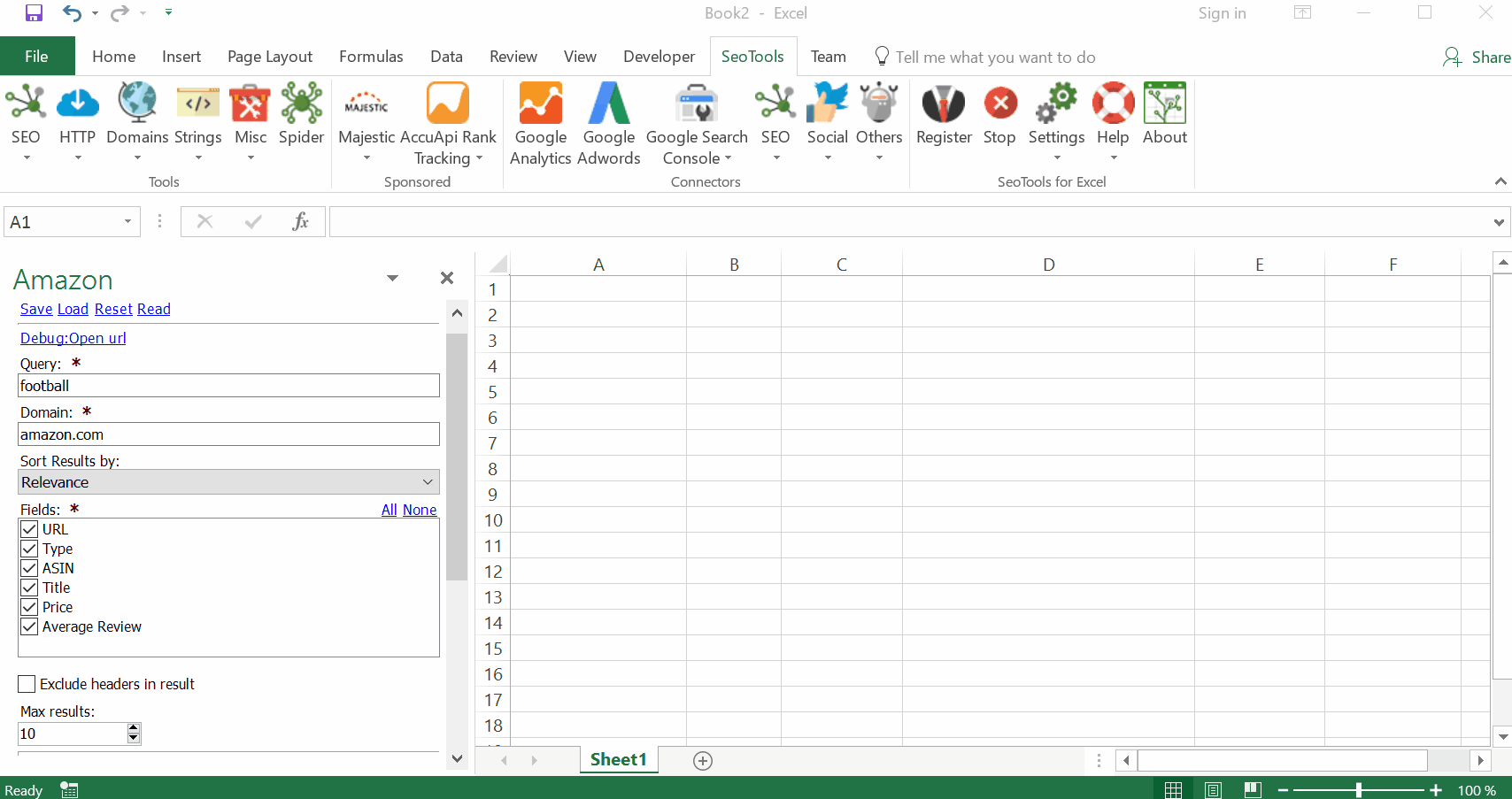Expand the Sort Results by dropdown
Viewport: 1512px width, 799px height.
tap(428, 482)
